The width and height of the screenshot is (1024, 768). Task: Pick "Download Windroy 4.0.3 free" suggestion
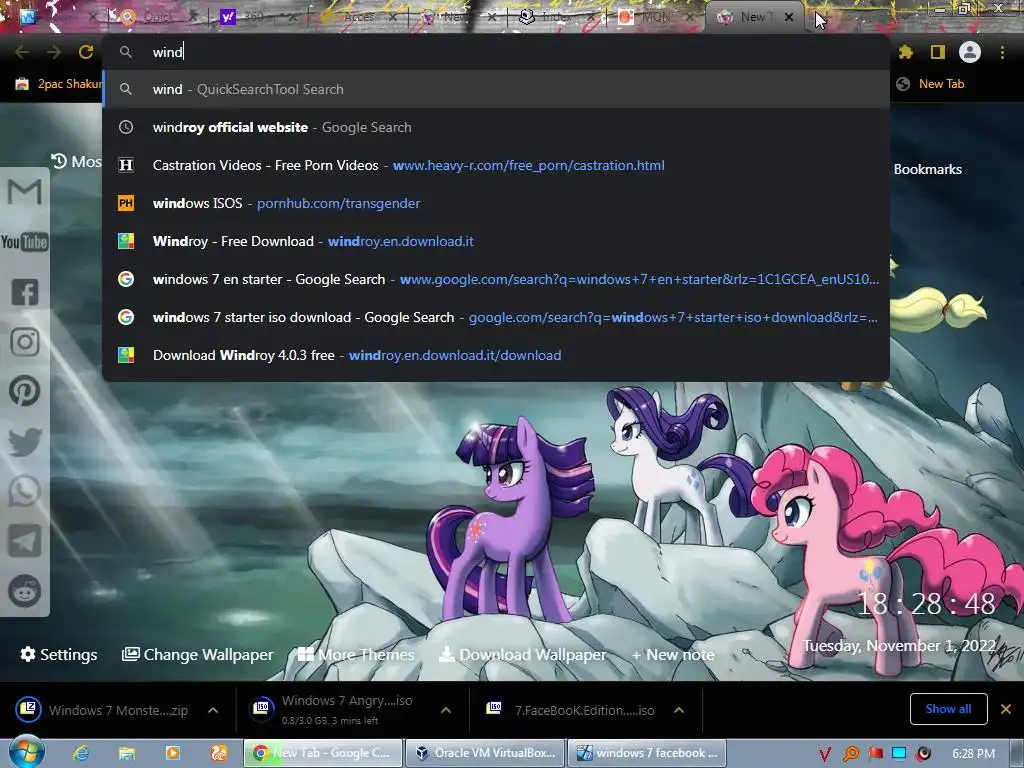(x=496, y=355)
